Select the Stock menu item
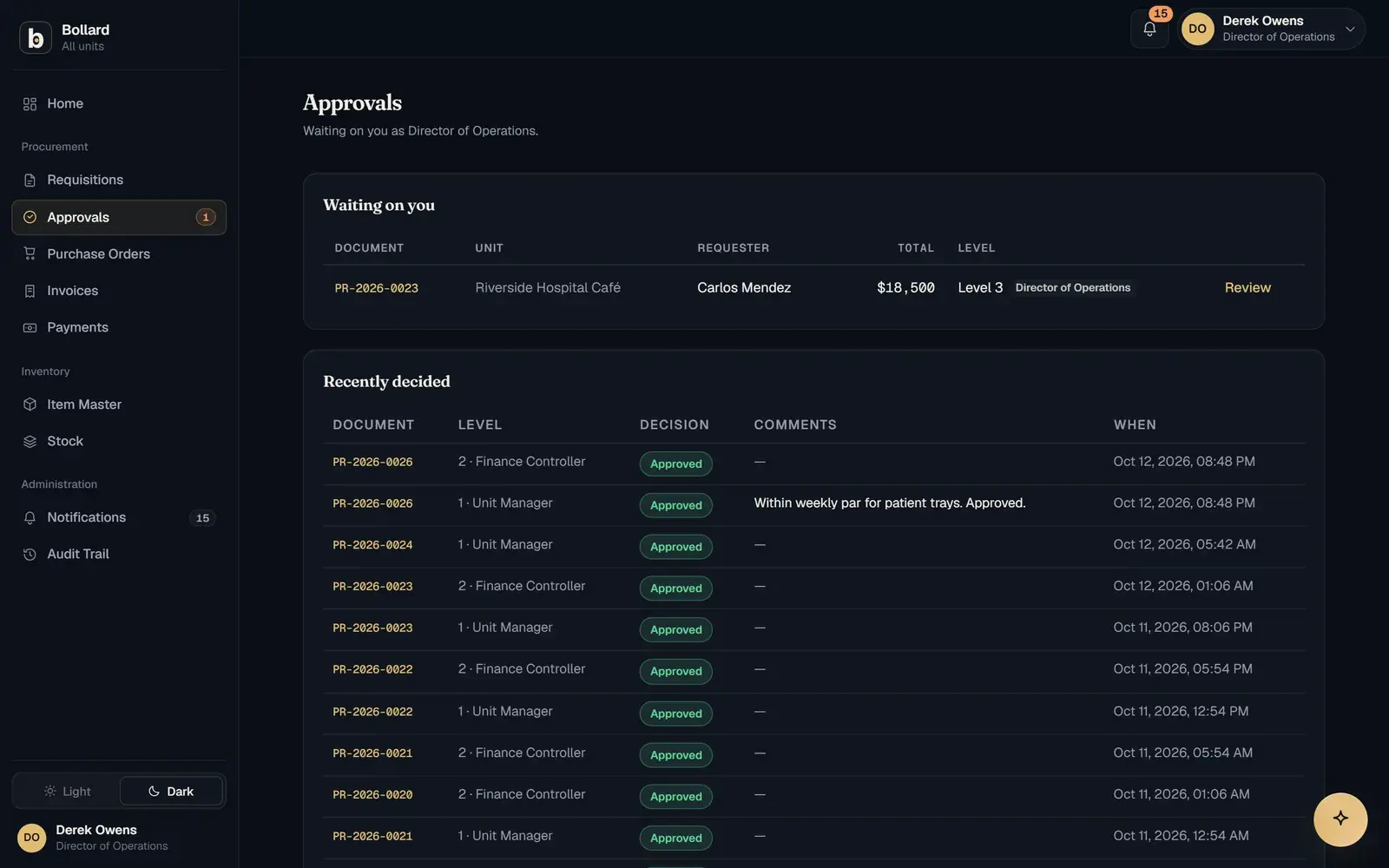Viewport: 1389px width, 868px height. (x=119, y=441)
